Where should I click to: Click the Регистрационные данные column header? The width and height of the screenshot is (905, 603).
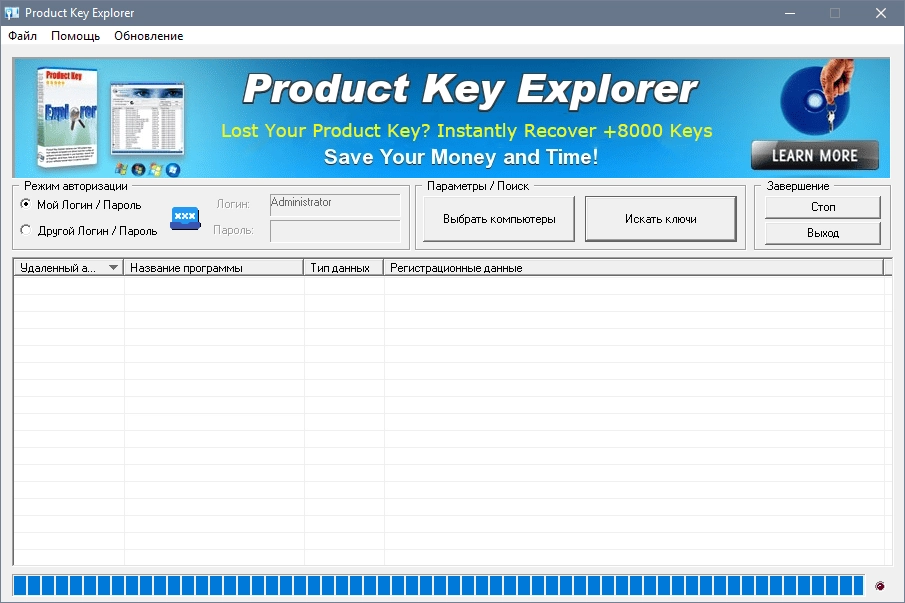coord(634,268)
